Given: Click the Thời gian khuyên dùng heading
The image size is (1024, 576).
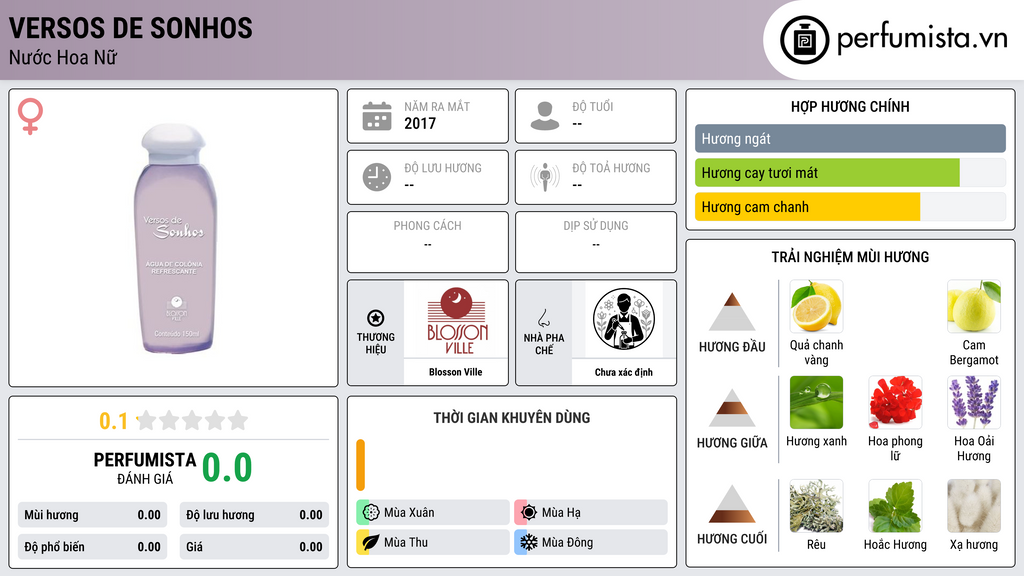Looking at the screenshot, I should pos(512,418).
